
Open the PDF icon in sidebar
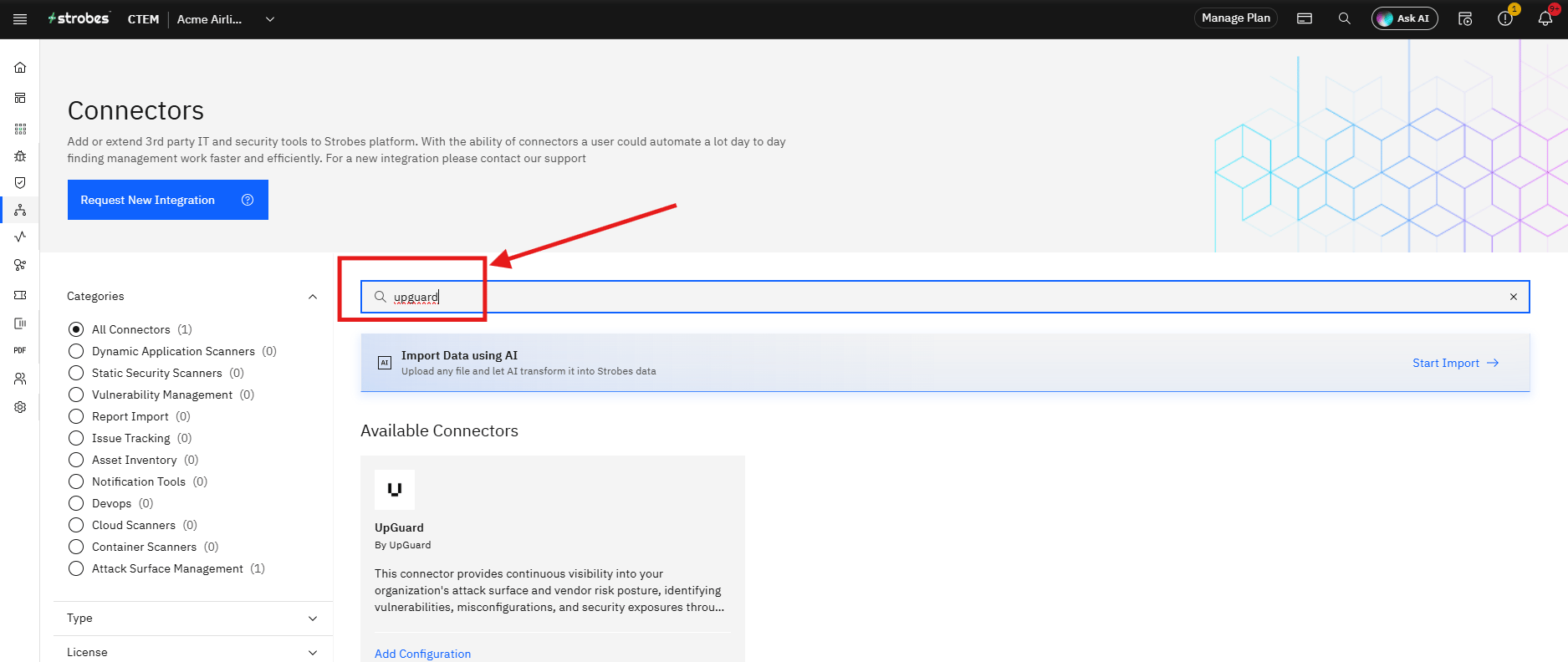(20, 350)
